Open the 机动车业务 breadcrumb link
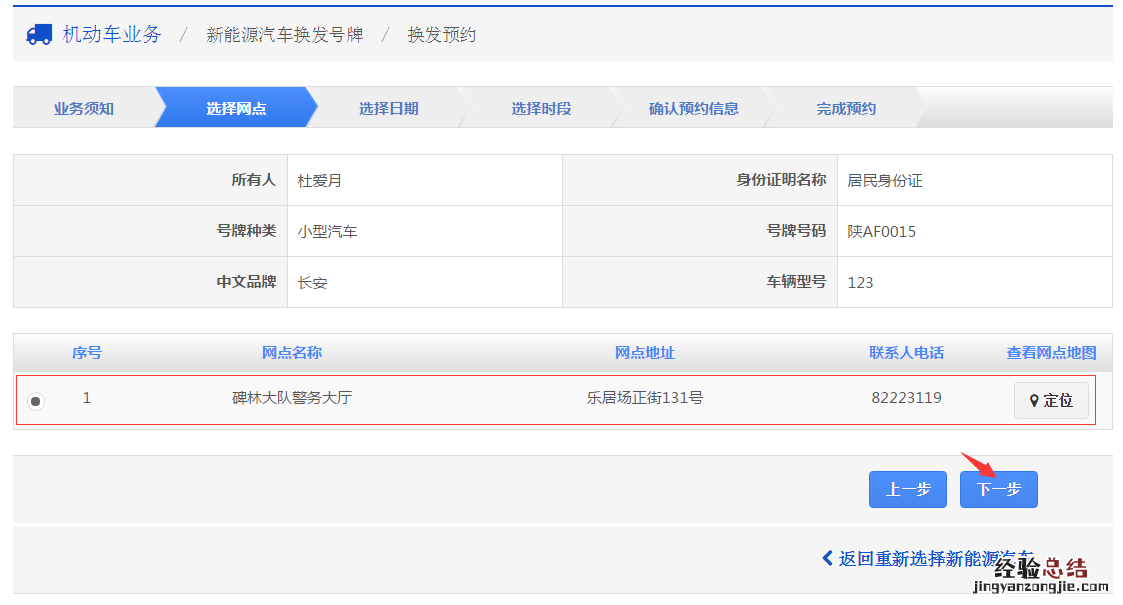The width and height of the screenshot is (1123, 605). click(111, 34)
